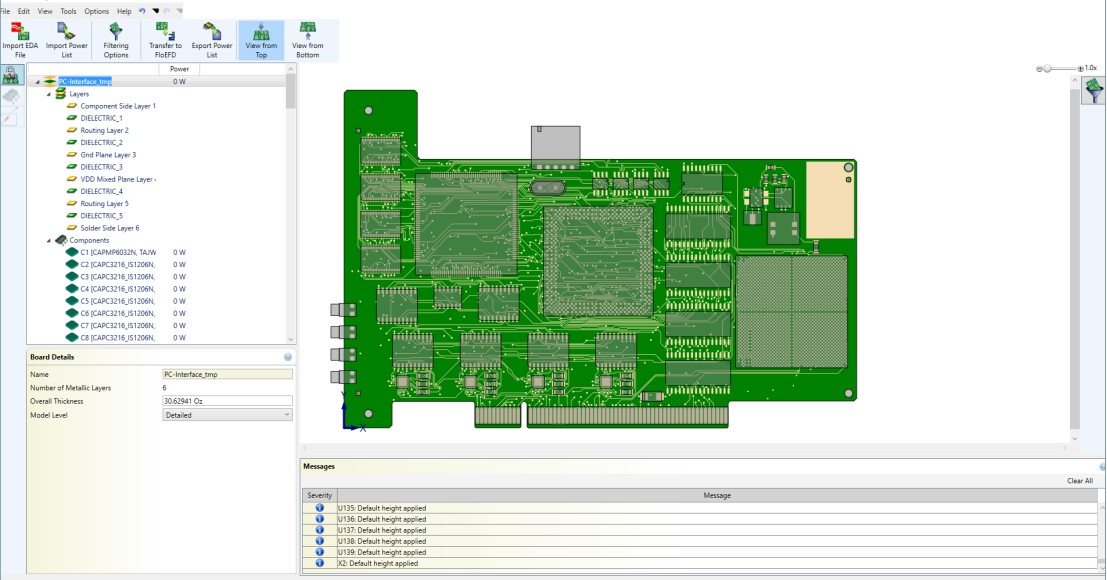
Task: Click the Layers stack icon in the tree
Action: click(x=61, y=94)
